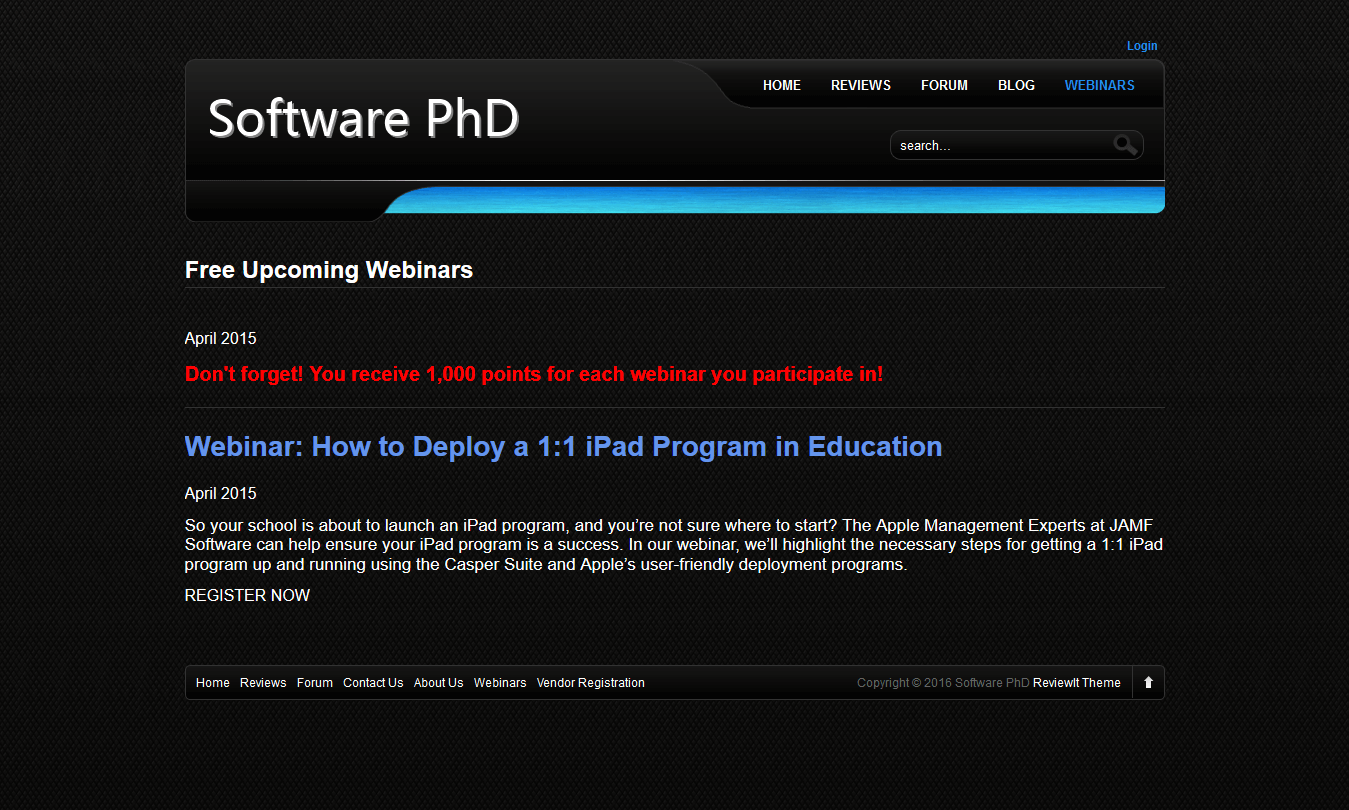Viewport: 1349px width, 810px height.
Task: Open Reviews from the footer menu
Action: click(263, 683)
